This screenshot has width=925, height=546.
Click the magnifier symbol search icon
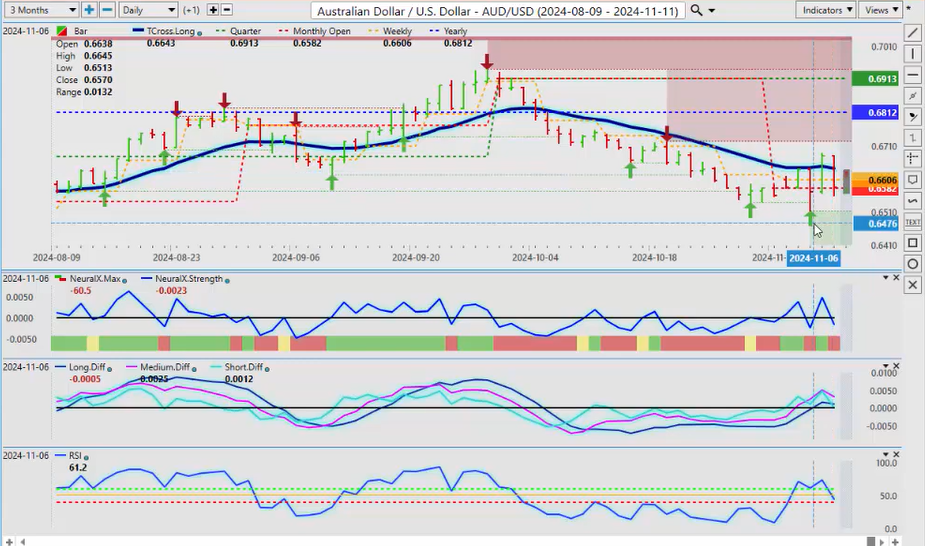click(697, 10)
